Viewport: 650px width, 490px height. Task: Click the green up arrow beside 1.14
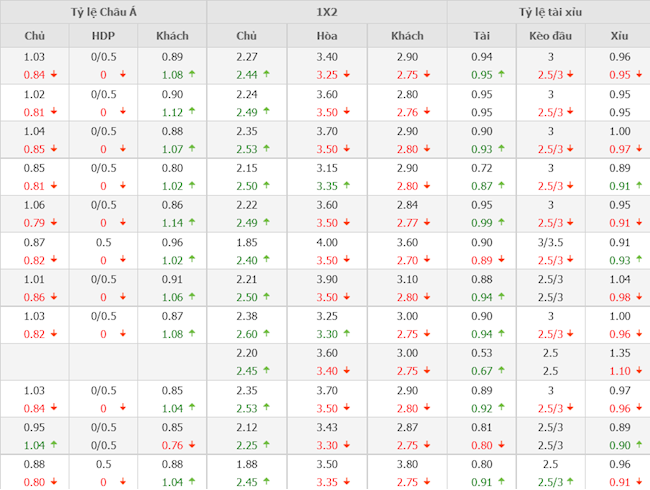coord(190,223)
